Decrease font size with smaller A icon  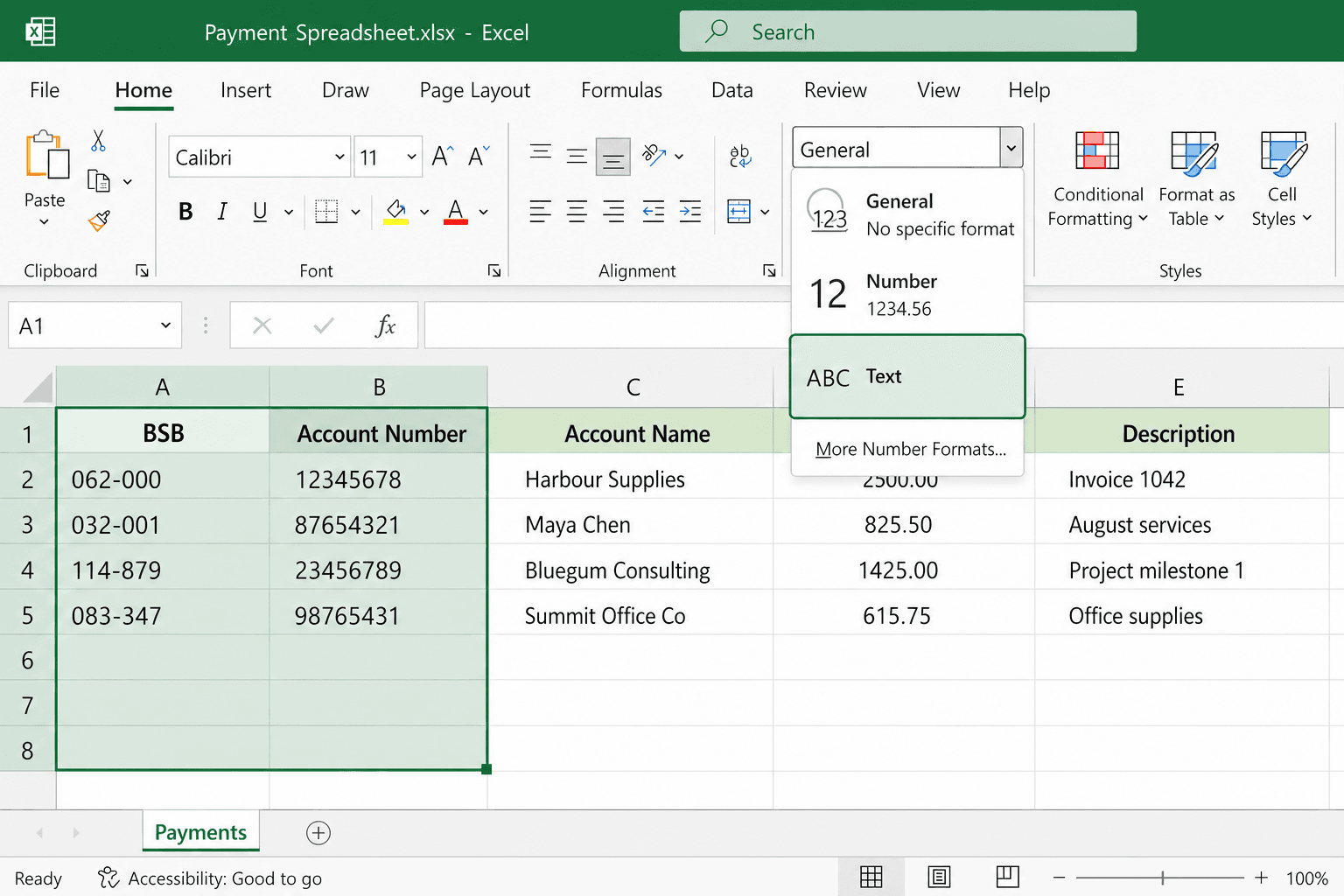(479, 157)
